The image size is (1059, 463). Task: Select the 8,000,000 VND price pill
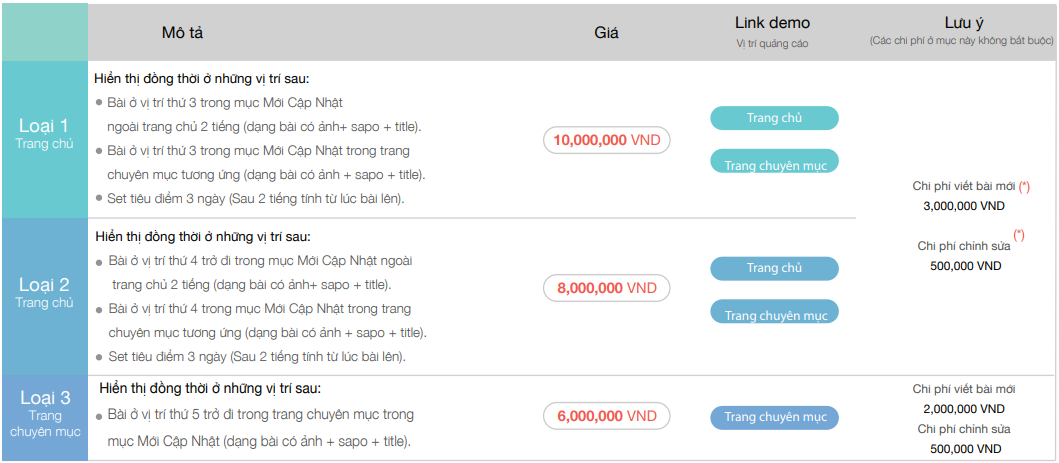click(x=606, y=288)
